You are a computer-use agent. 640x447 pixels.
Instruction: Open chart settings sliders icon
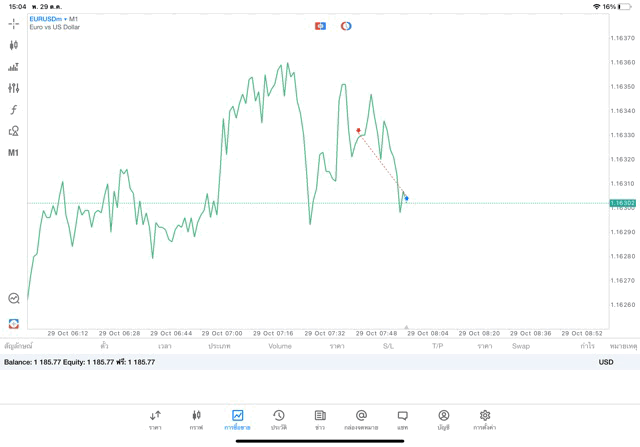[x=13, y=88]
